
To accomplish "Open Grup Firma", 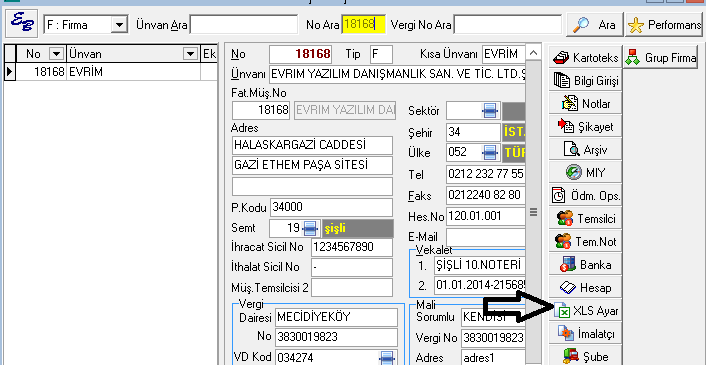I will (x=660, y=58).
